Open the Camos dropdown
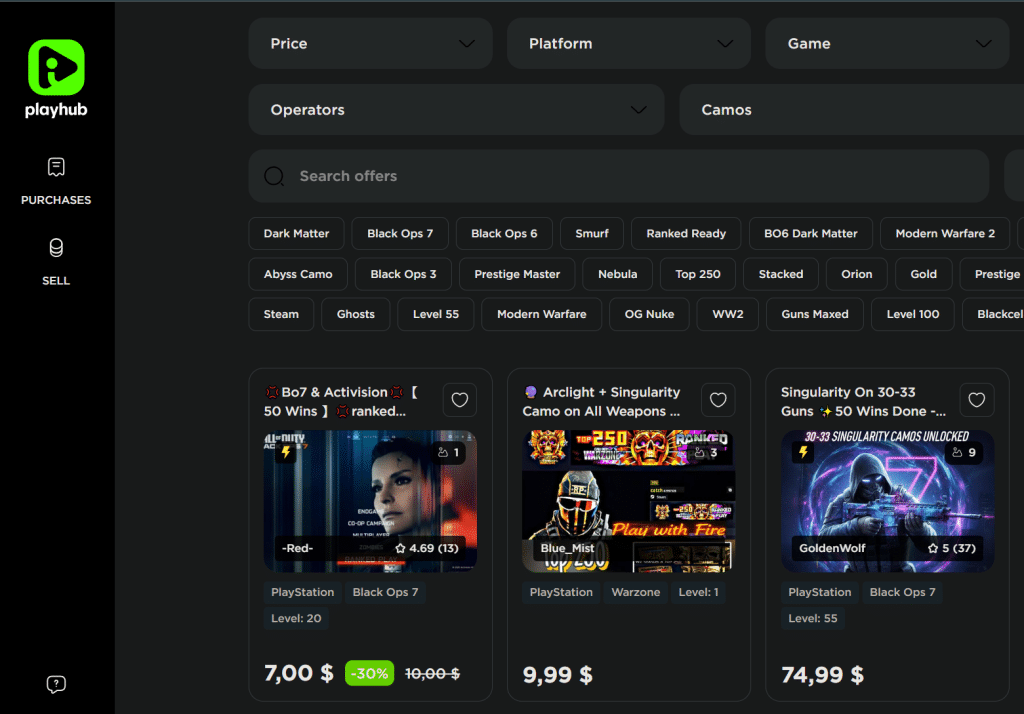 [x=852, y=110]
